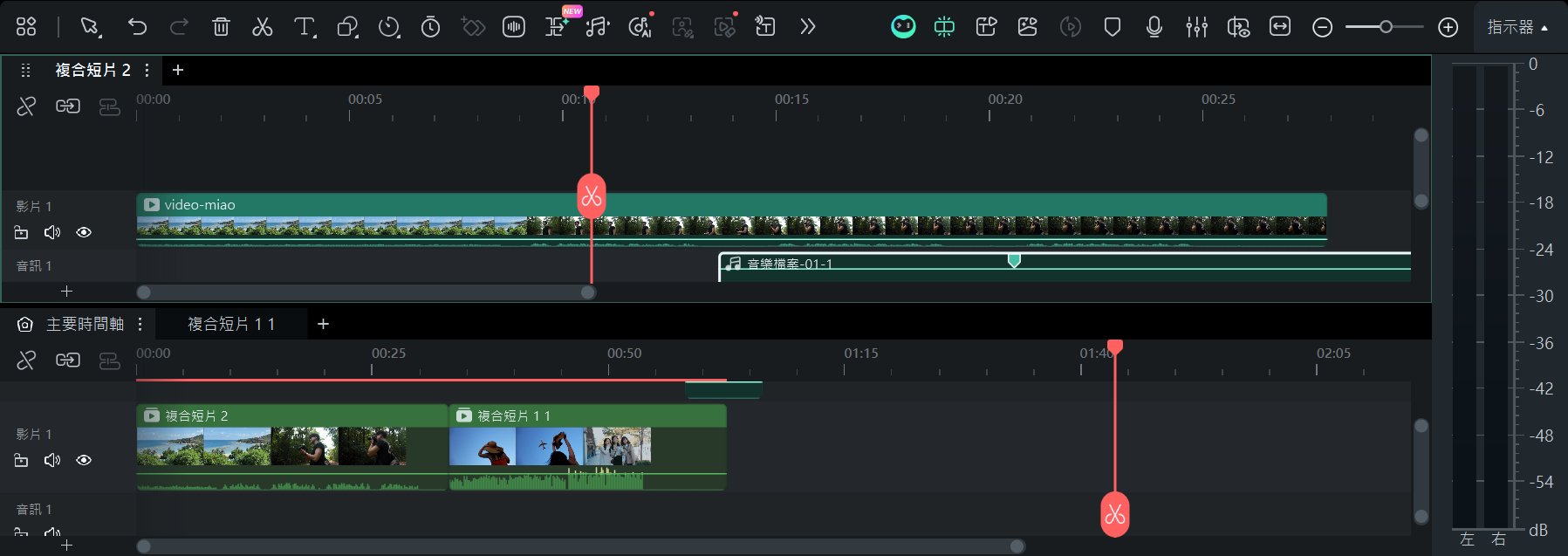Toggle the lock on upper 影片 1 track
The width and height of the screenshot is (1568, 556).
coord(22,232)
